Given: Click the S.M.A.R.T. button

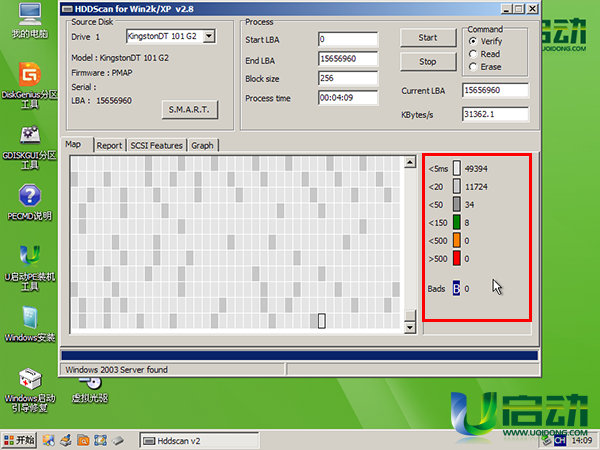Looking at the screenshot, I should tap(189, 109).
